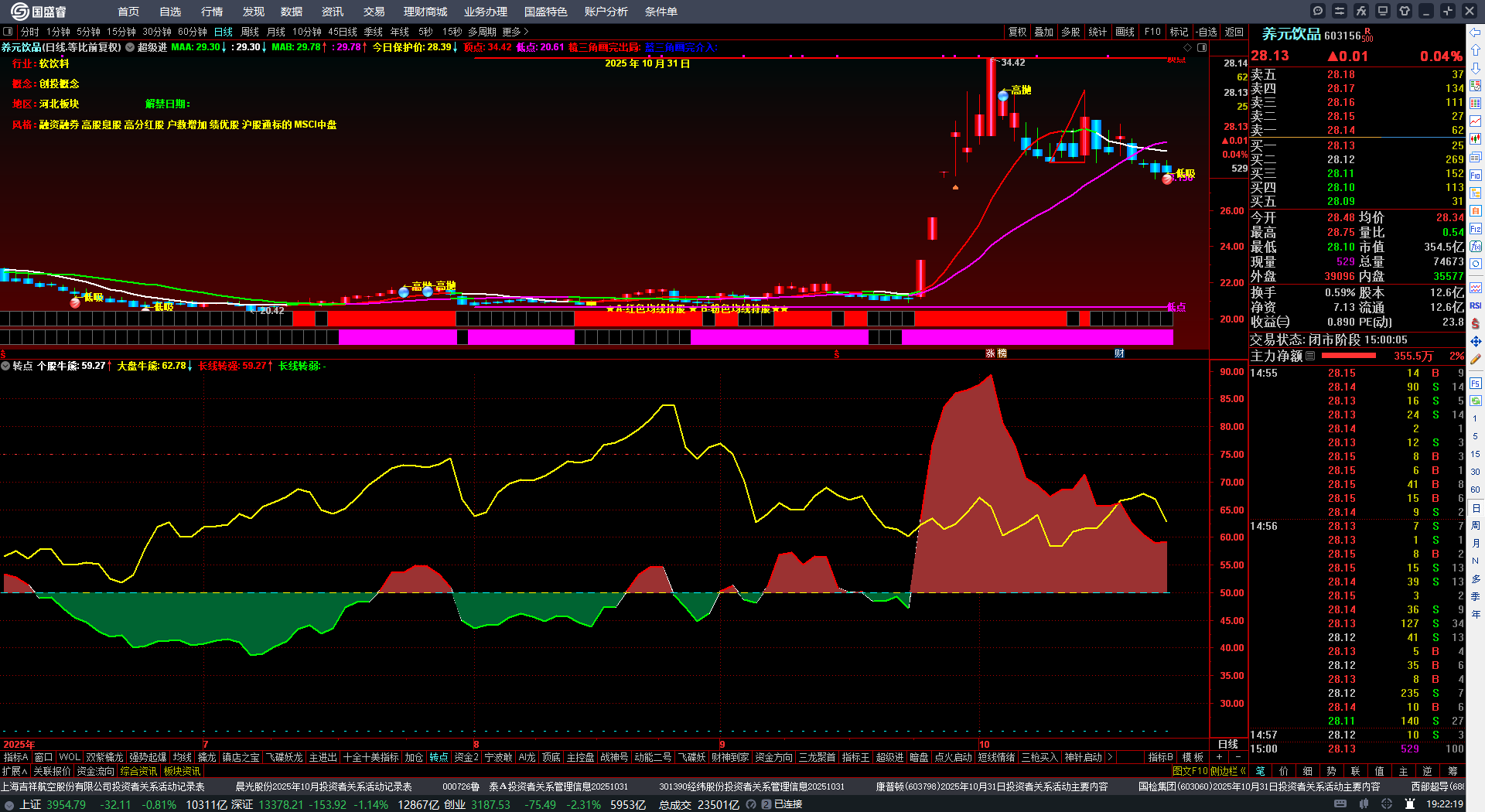Click the search magnifier icon in status bar
Viewport: 1485px width, 812px height.
click(x=751, y=804)
